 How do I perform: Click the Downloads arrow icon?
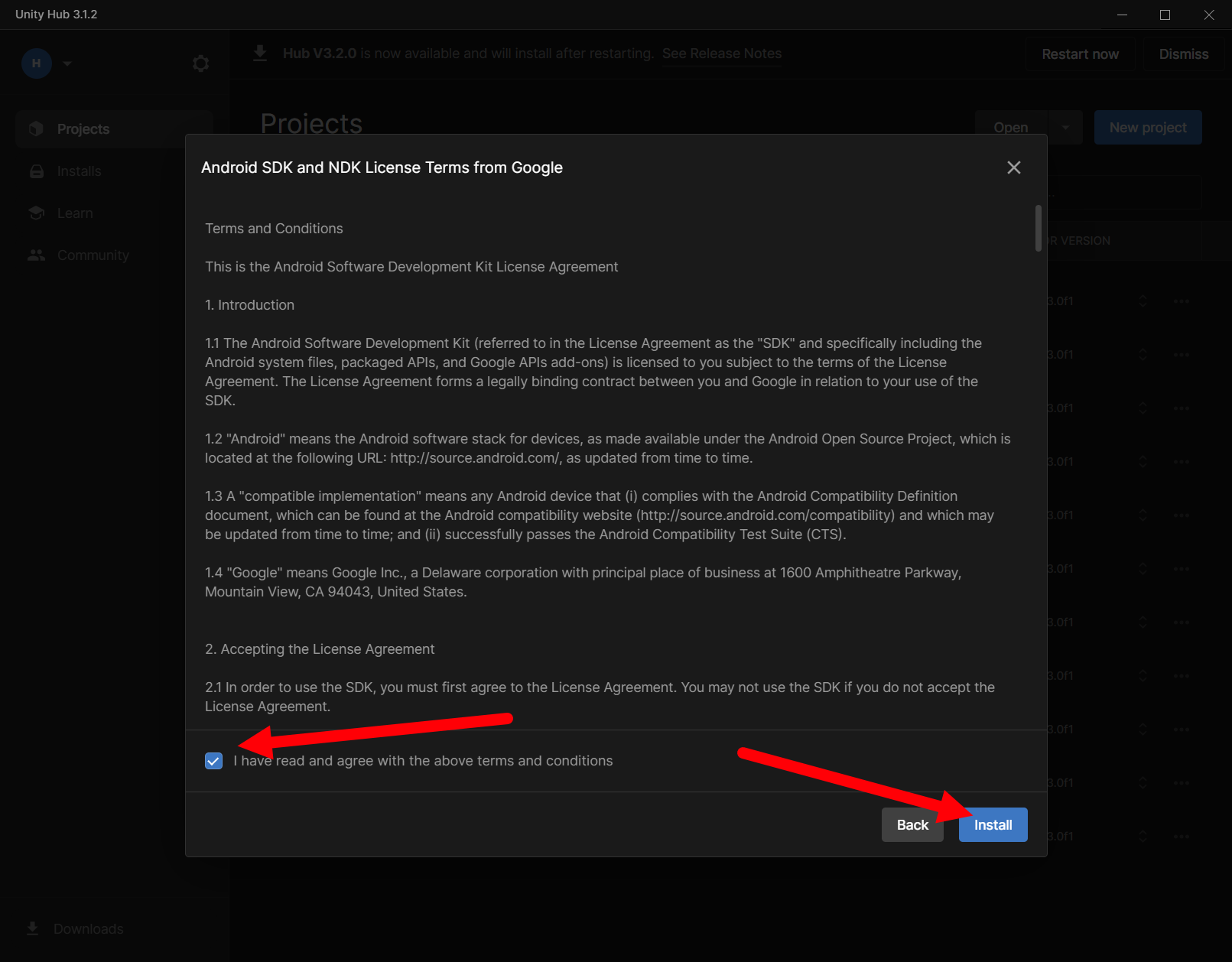(x=32, y=928)
